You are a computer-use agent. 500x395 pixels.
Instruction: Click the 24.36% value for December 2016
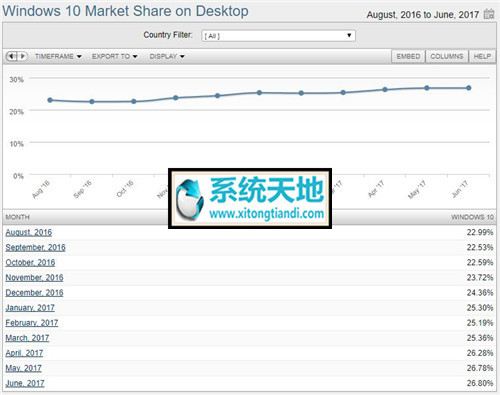[480, 293]
